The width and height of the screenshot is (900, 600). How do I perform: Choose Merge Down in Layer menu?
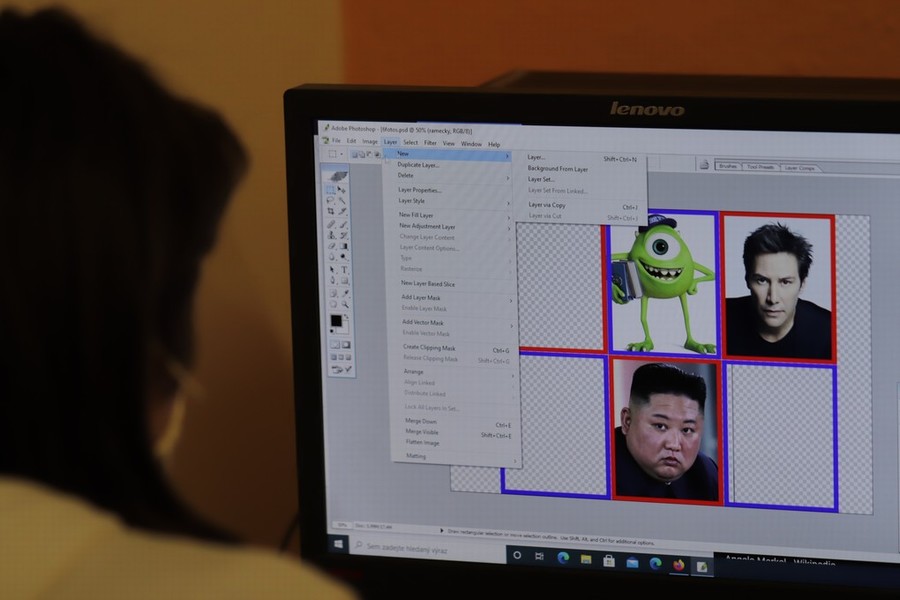[x=421, y=421]
